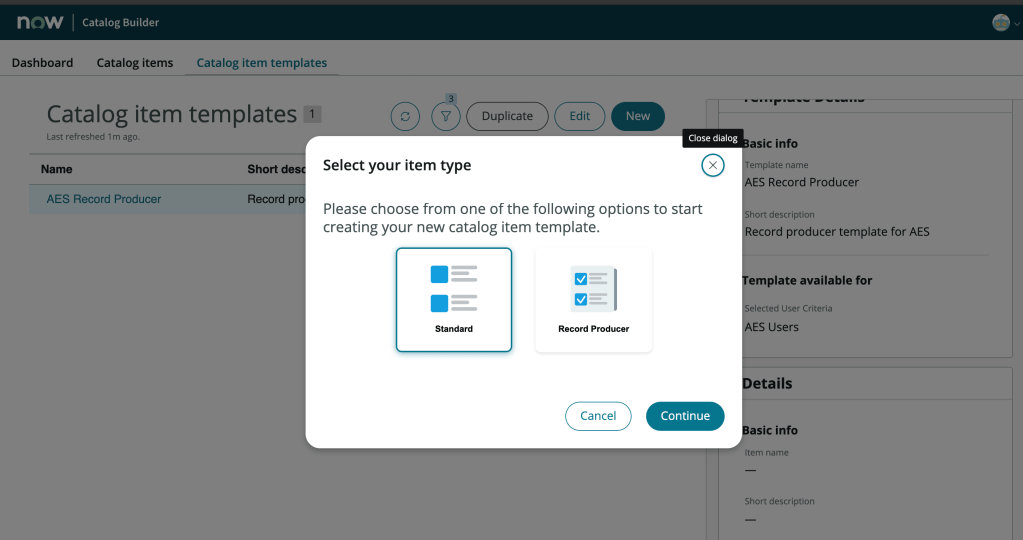
Task: Click the record count badge beside title
Action: (x=312, y=114)
